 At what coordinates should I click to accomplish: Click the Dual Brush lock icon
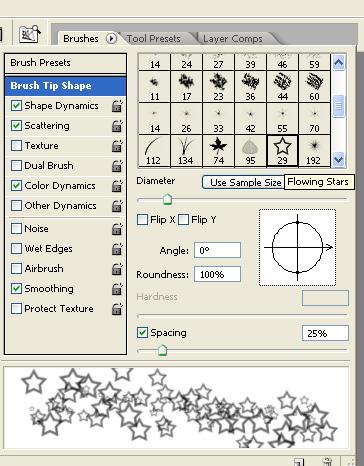pyautogui.click(x=117, y=166)
